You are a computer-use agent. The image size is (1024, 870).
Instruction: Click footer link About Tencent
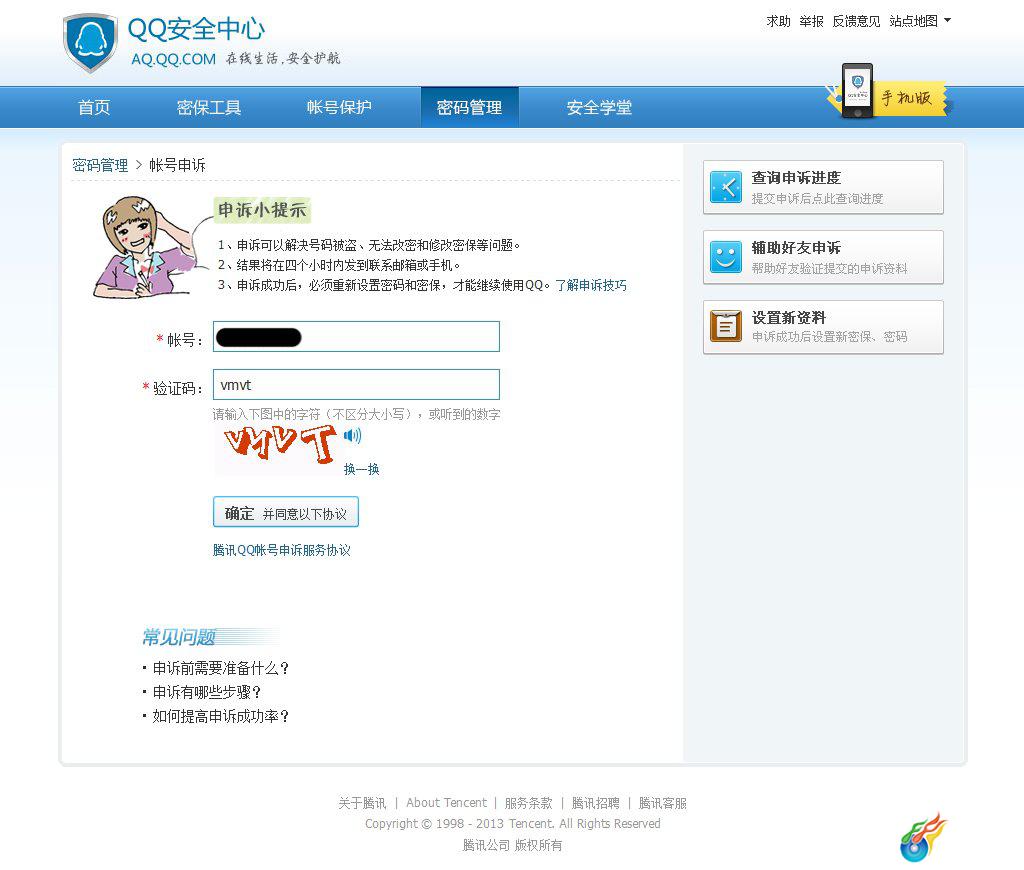[x=447, y=803]
